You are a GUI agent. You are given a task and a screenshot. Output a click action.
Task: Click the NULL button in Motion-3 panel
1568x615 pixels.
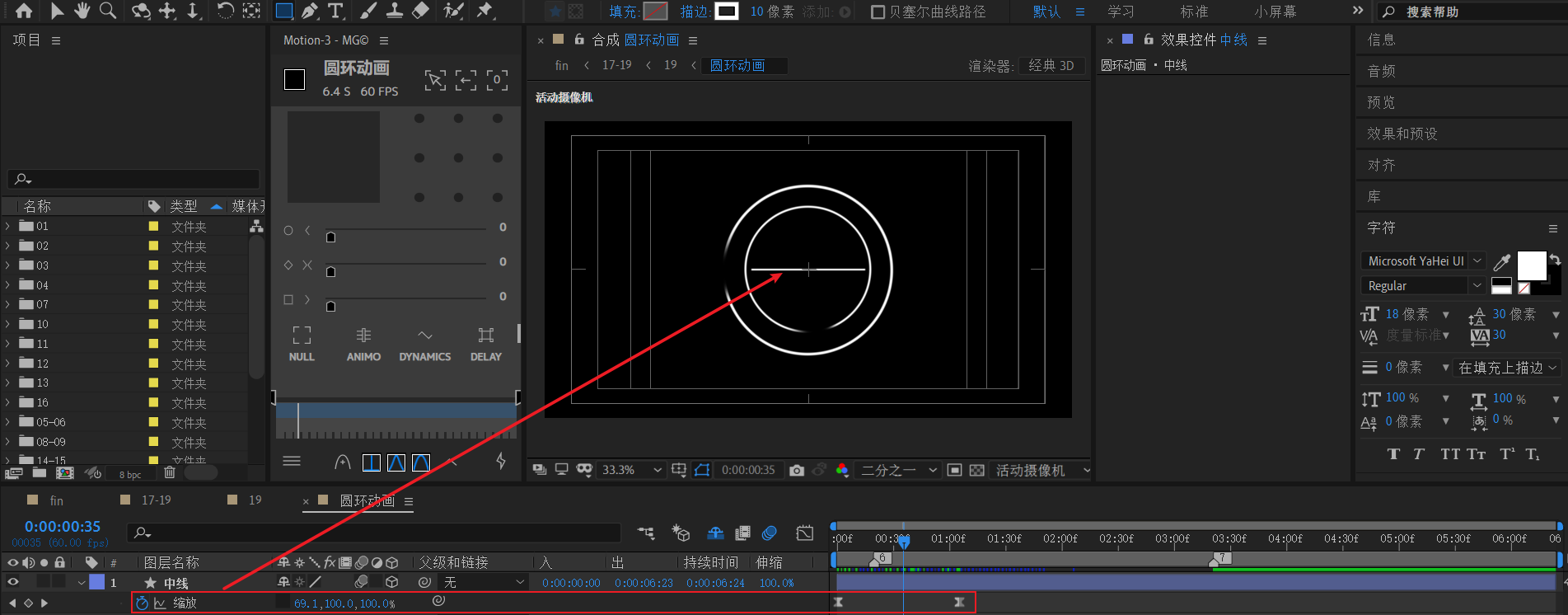[x=302, y=344]
